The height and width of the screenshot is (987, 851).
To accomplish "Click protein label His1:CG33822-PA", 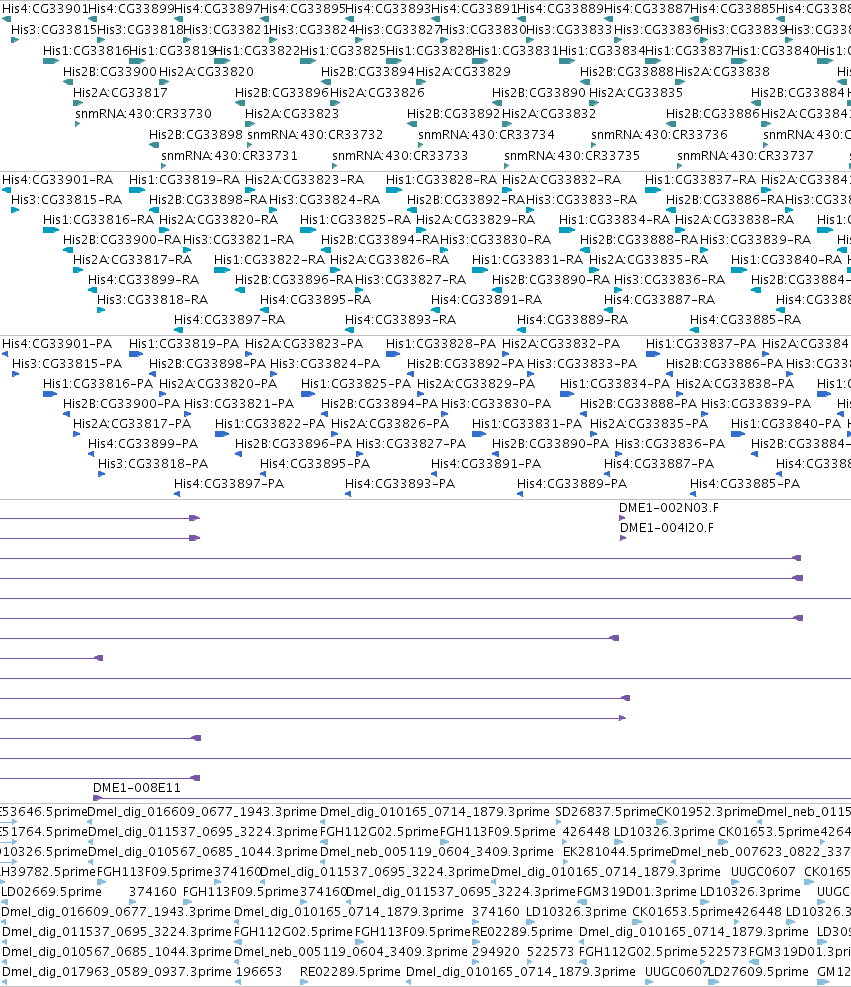I will tap(270, 424).
